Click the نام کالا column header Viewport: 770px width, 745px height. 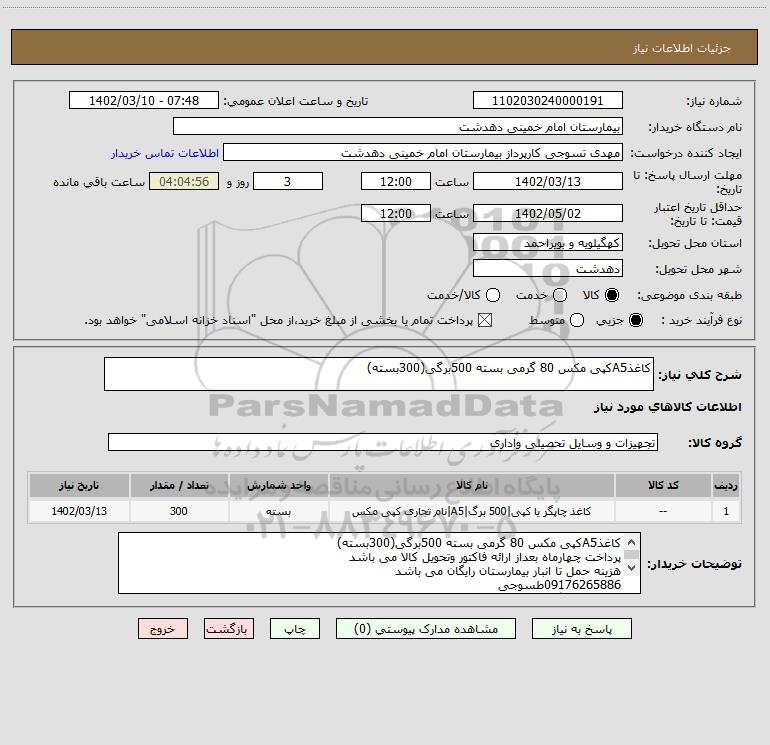coord(471,485)
